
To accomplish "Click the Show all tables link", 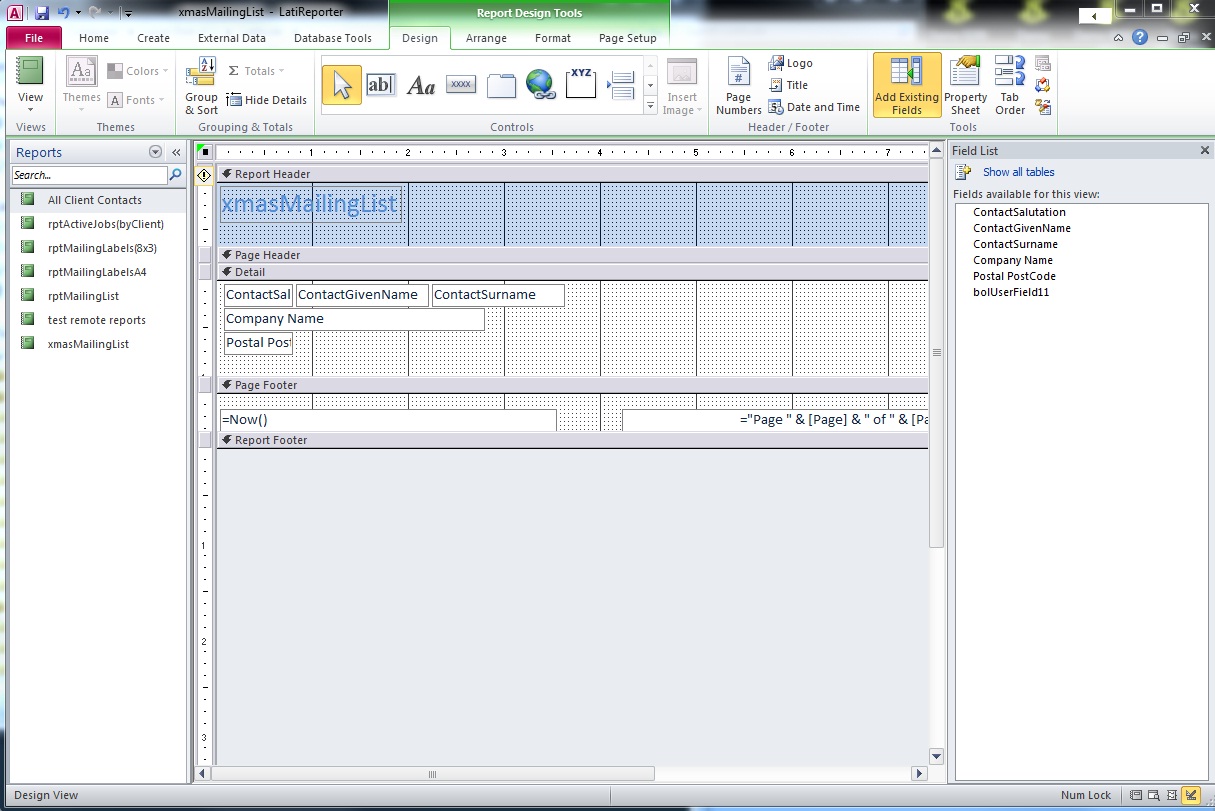I will coord(1018,172).
